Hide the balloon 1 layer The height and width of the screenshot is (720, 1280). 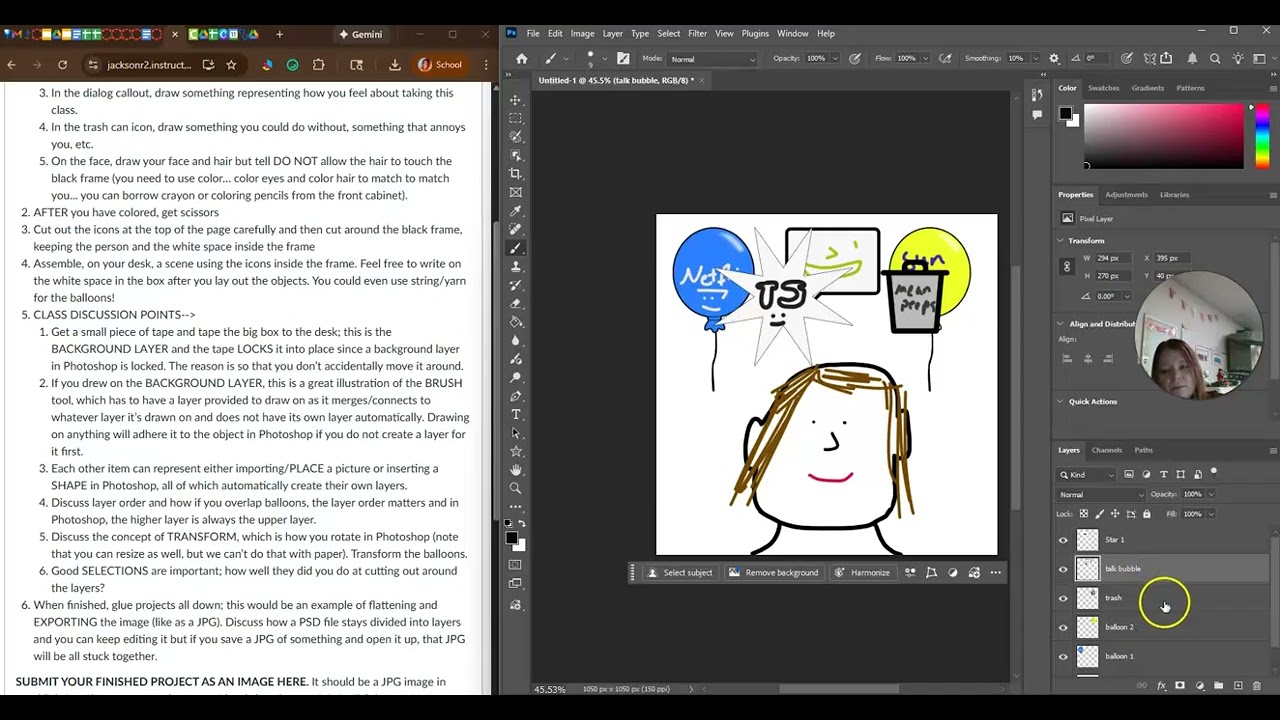click(x=1063, y=657)
